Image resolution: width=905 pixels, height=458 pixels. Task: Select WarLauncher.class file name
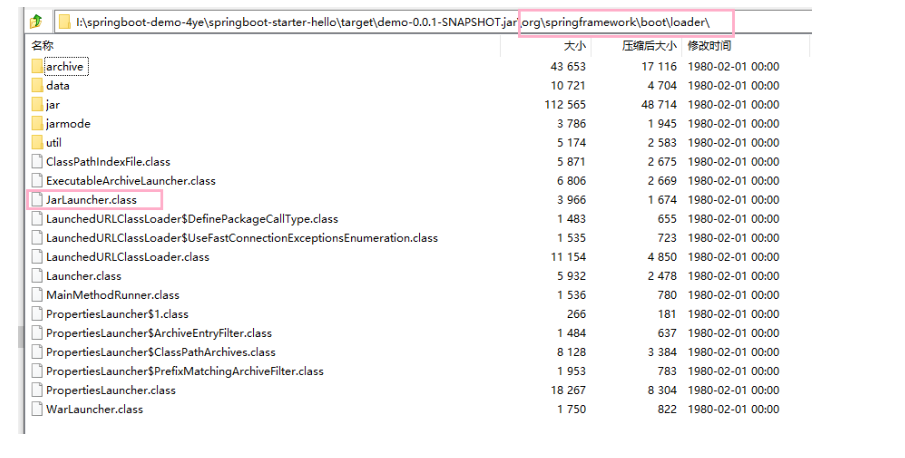click(x=95, y=409)
